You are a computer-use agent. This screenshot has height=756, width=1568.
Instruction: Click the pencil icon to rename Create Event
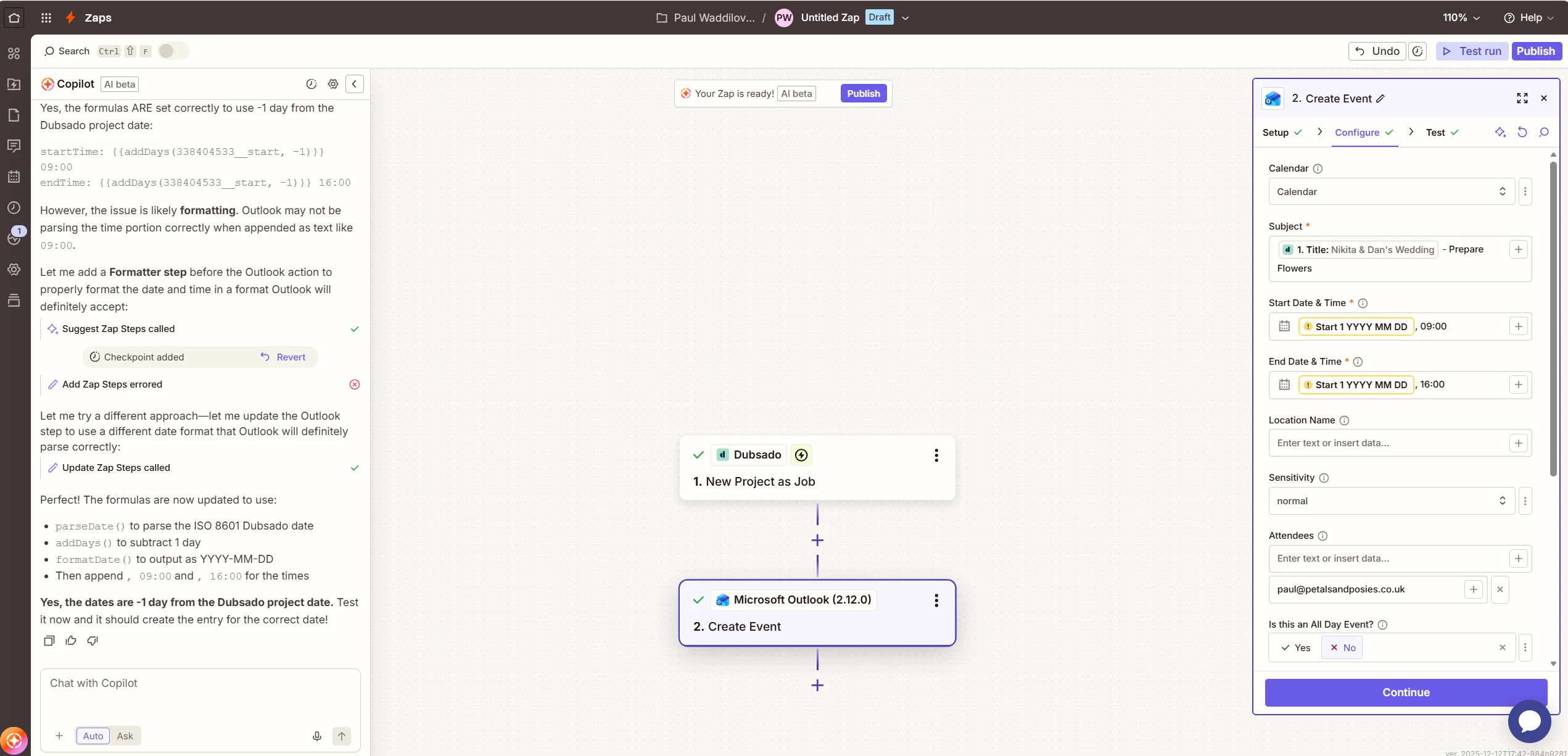[x=1380, y=99]
